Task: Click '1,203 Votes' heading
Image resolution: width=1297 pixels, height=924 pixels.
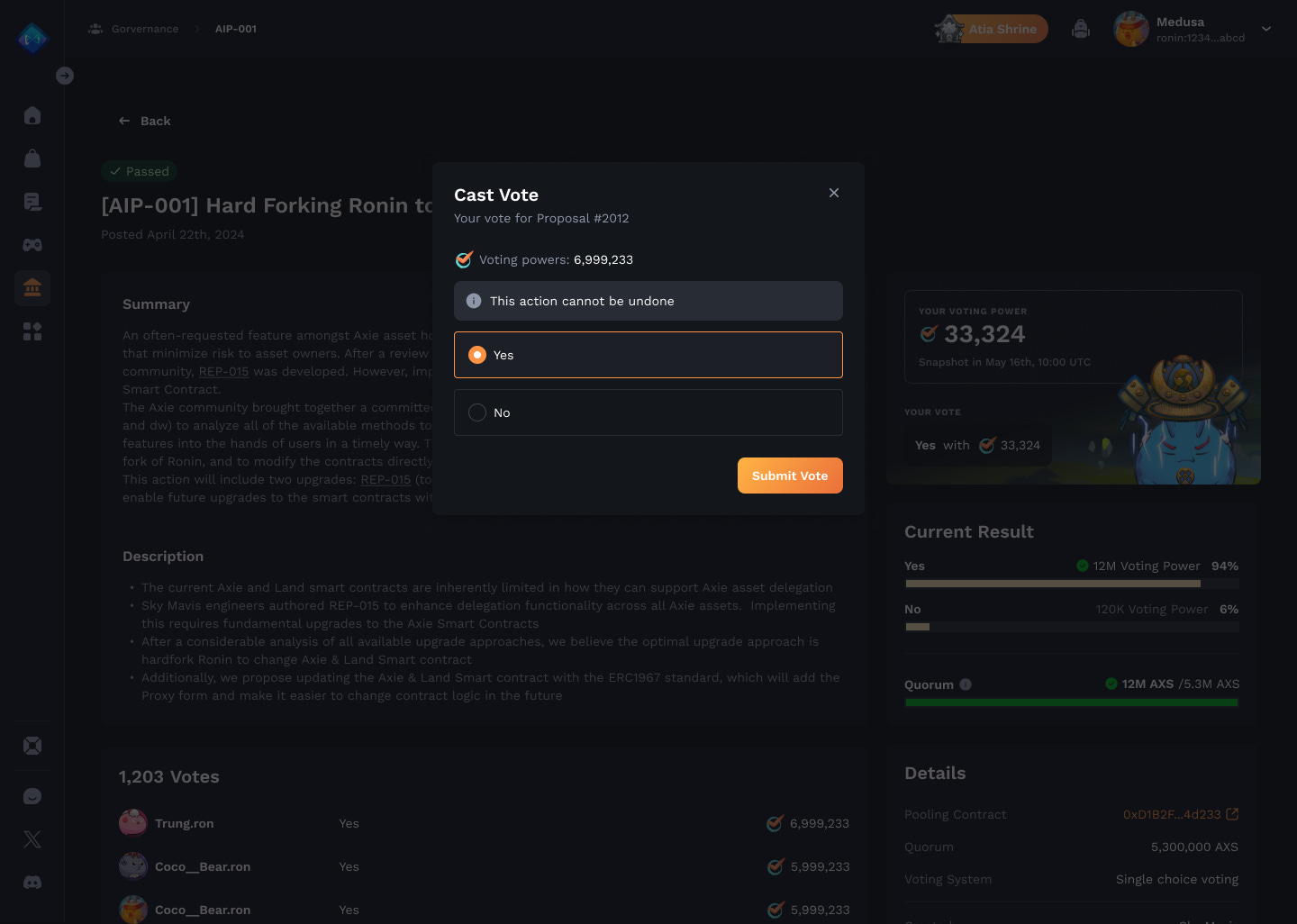Action: 169,776
